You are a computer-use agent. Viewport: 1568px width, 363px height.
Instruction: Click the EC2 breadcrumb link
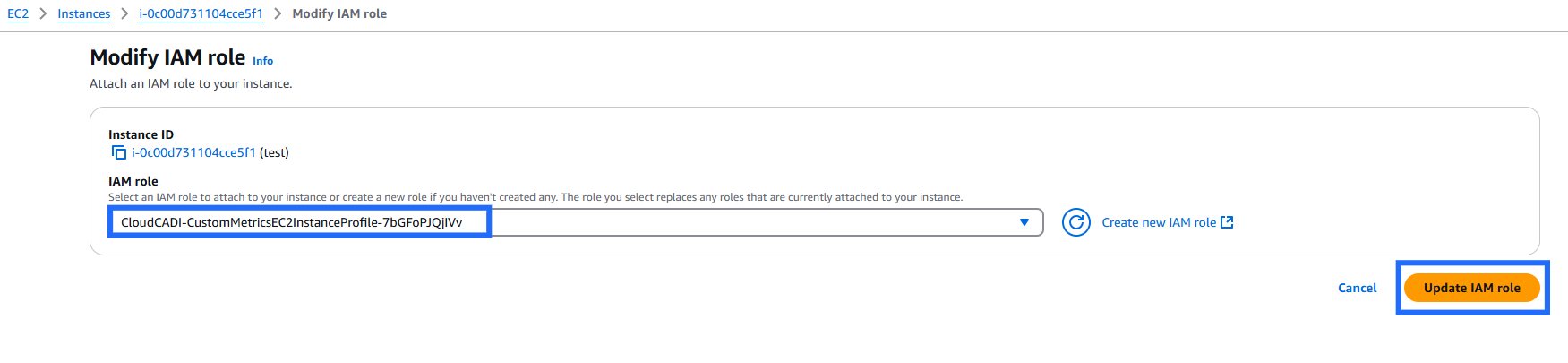pyautogui.click(x=18, y=14)
